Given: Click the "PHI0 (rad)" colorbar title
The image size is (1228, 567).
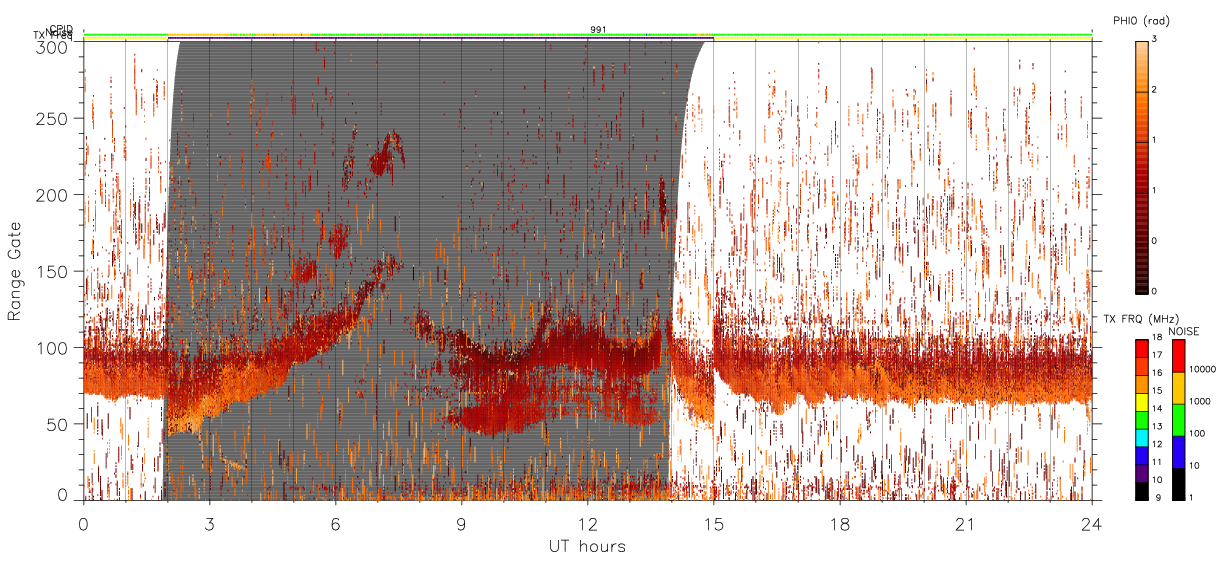Looking at the screenshot, I should (x=1141, y=20).
